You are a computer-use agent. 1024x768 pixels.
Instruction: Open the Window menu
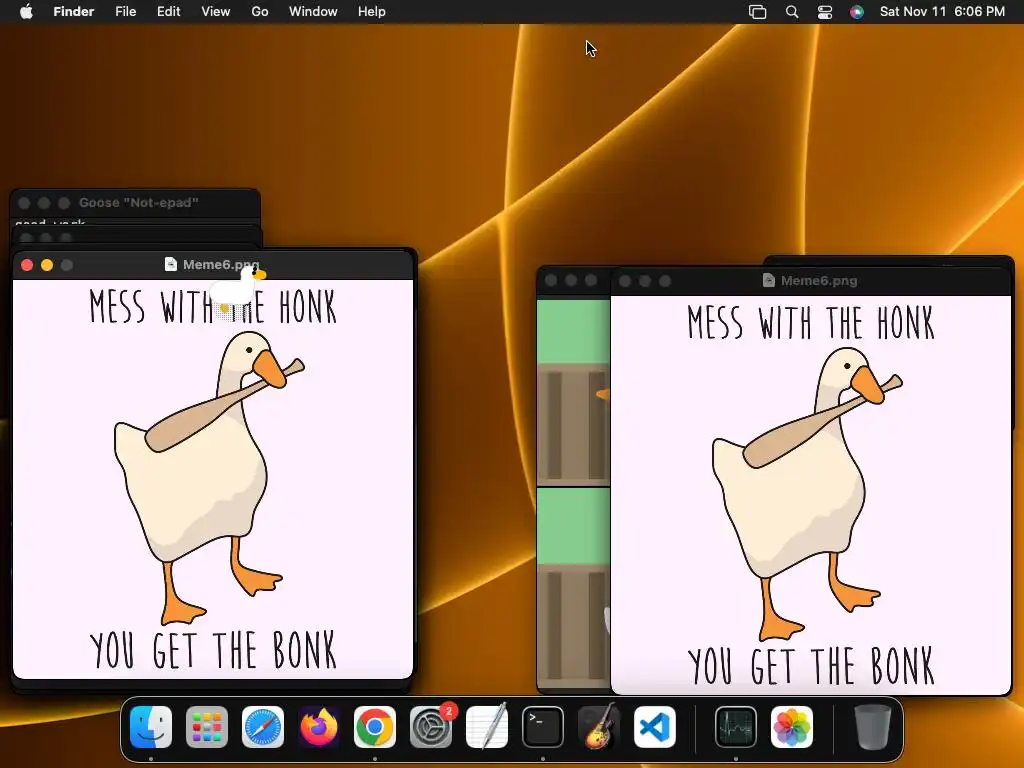click(x=313, y=12)
